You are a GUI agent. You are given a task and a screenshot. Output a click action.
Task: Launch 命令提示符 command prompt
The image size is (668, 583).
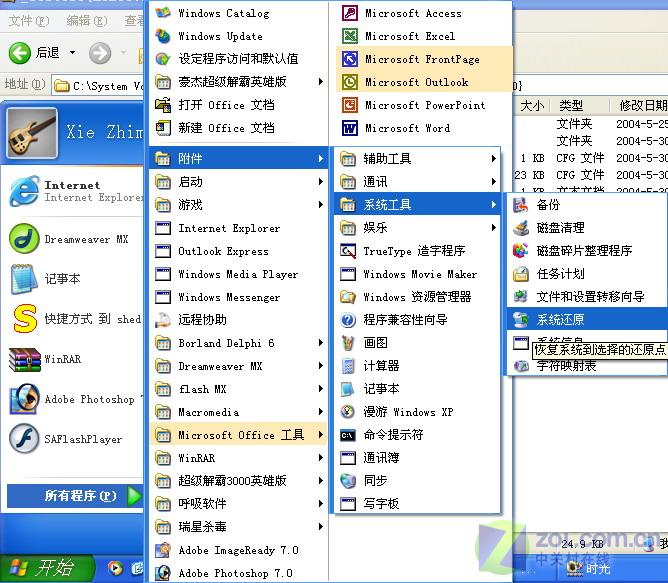[417, 435]
